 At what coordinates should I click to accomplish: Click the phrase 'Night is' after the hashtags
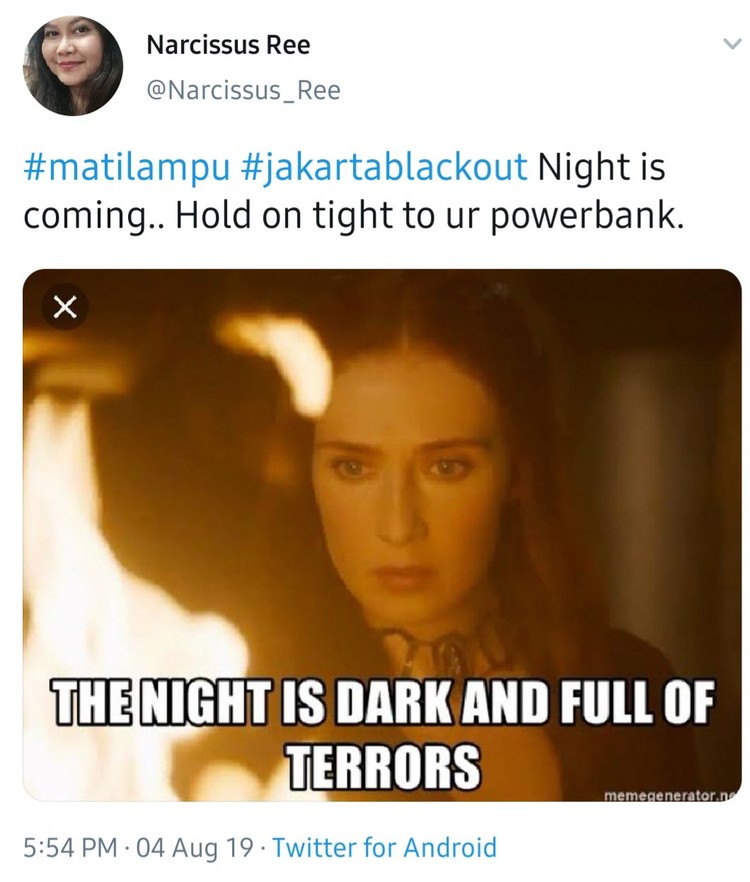601,169
